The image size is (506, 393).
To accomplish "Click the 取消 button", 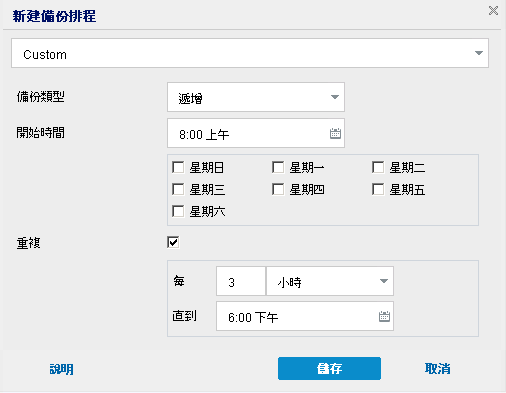I will click(438, 369).
